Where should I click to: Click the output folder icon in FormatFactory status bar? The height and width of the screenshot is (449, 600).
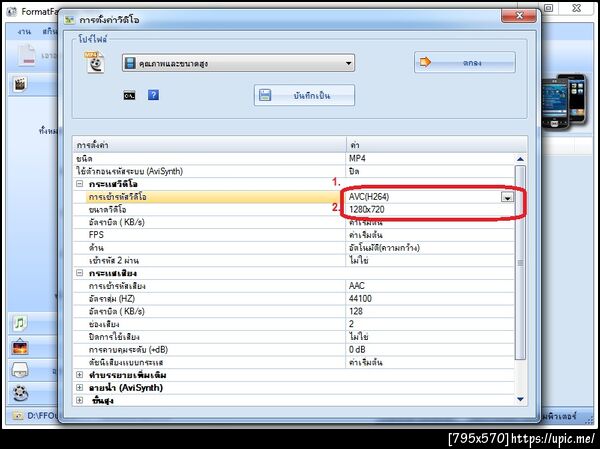click(18, 416)
